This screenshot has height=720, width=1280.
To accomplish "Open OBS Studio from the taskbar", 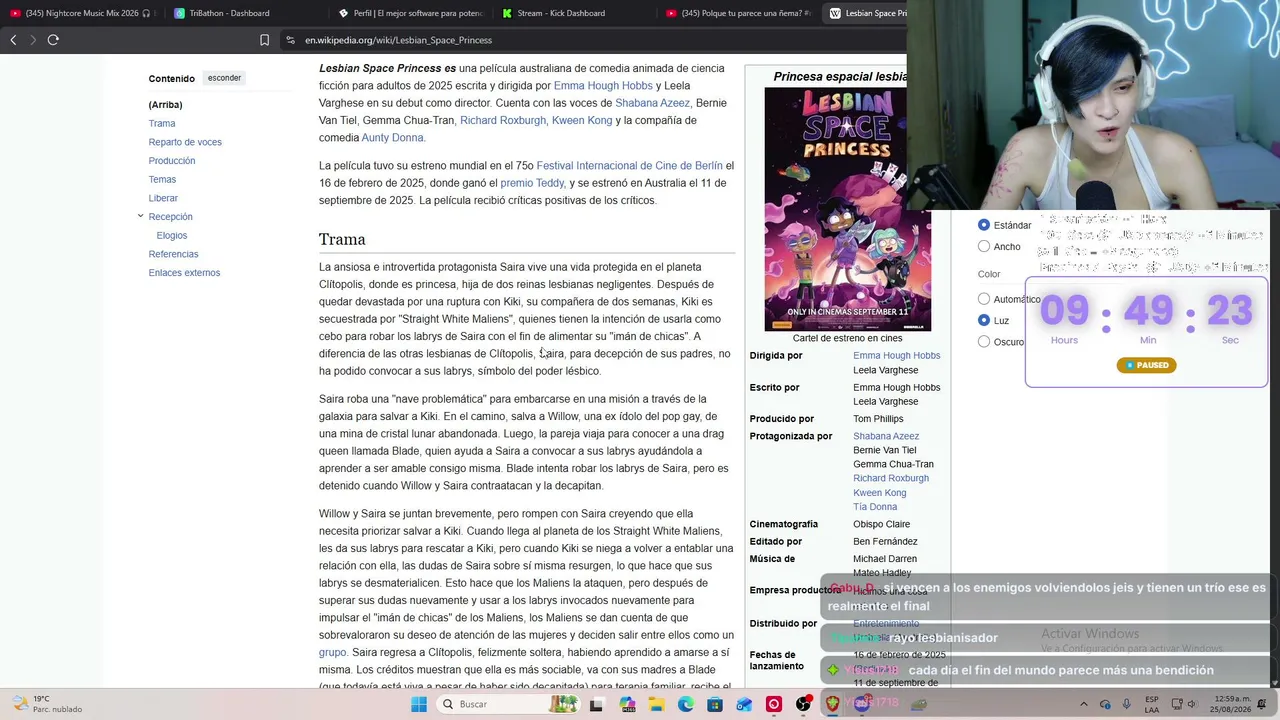I will tap(803, 704).
